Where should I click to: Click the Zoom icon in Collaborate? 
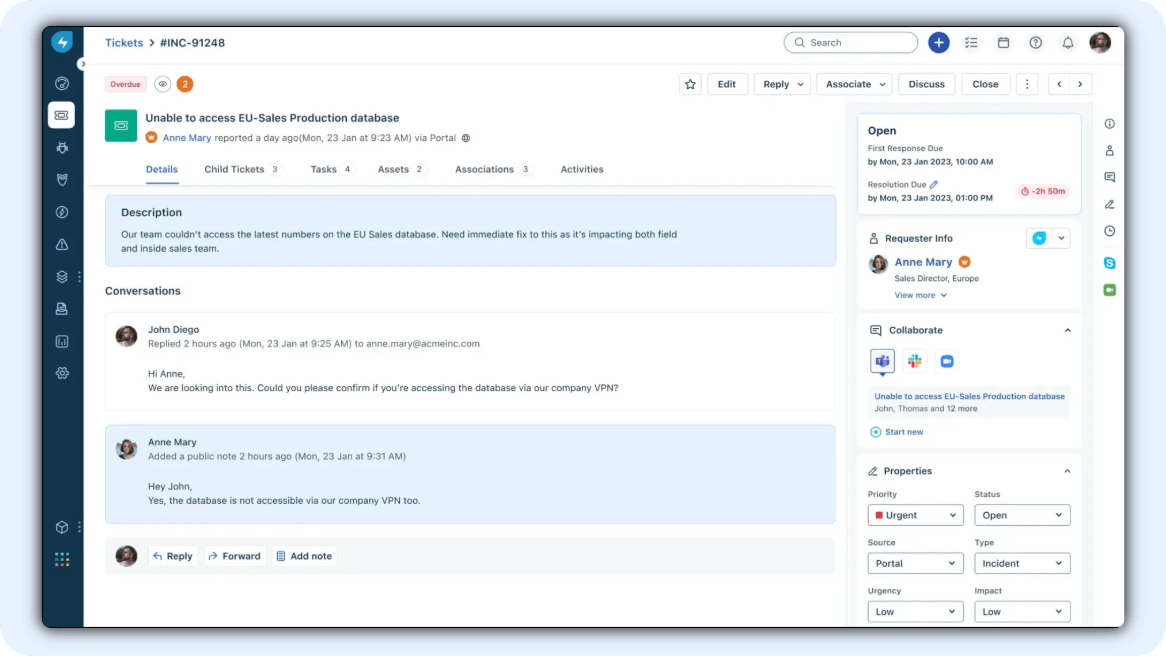[946, 361]
